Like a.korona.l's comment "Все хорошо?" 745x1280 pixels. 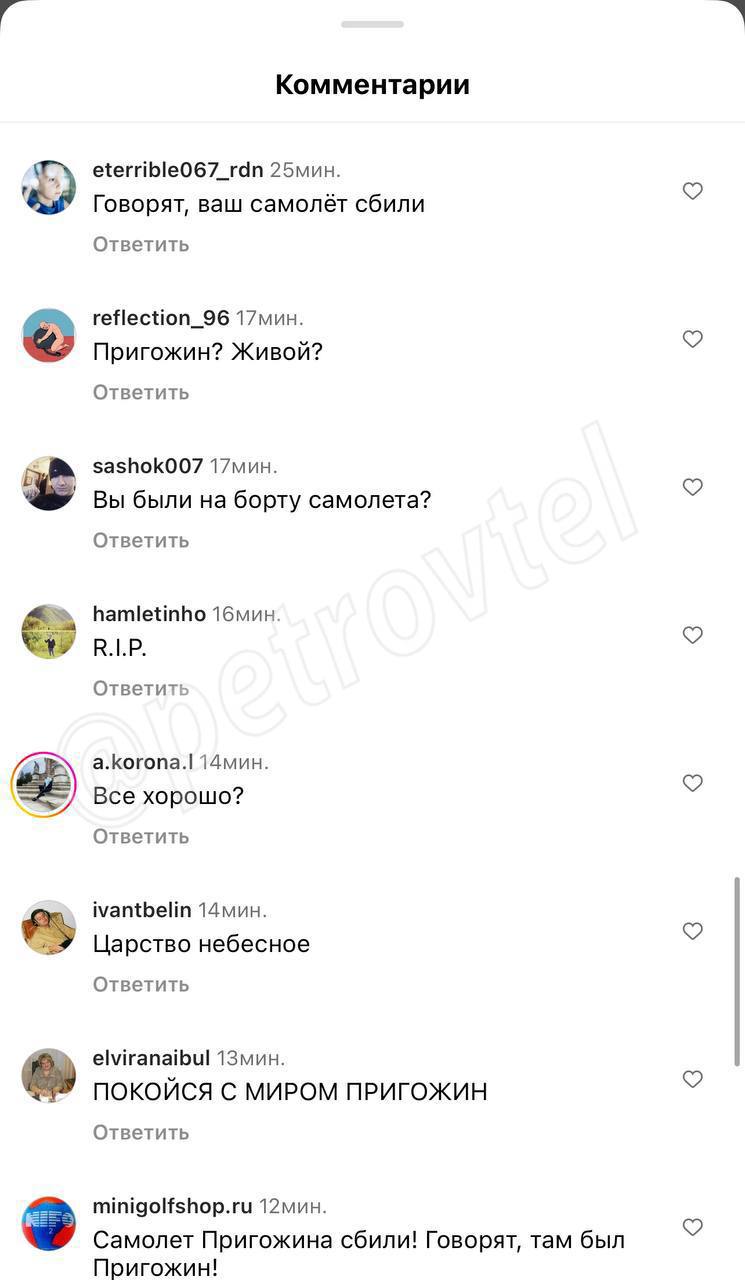pos(692,783)
